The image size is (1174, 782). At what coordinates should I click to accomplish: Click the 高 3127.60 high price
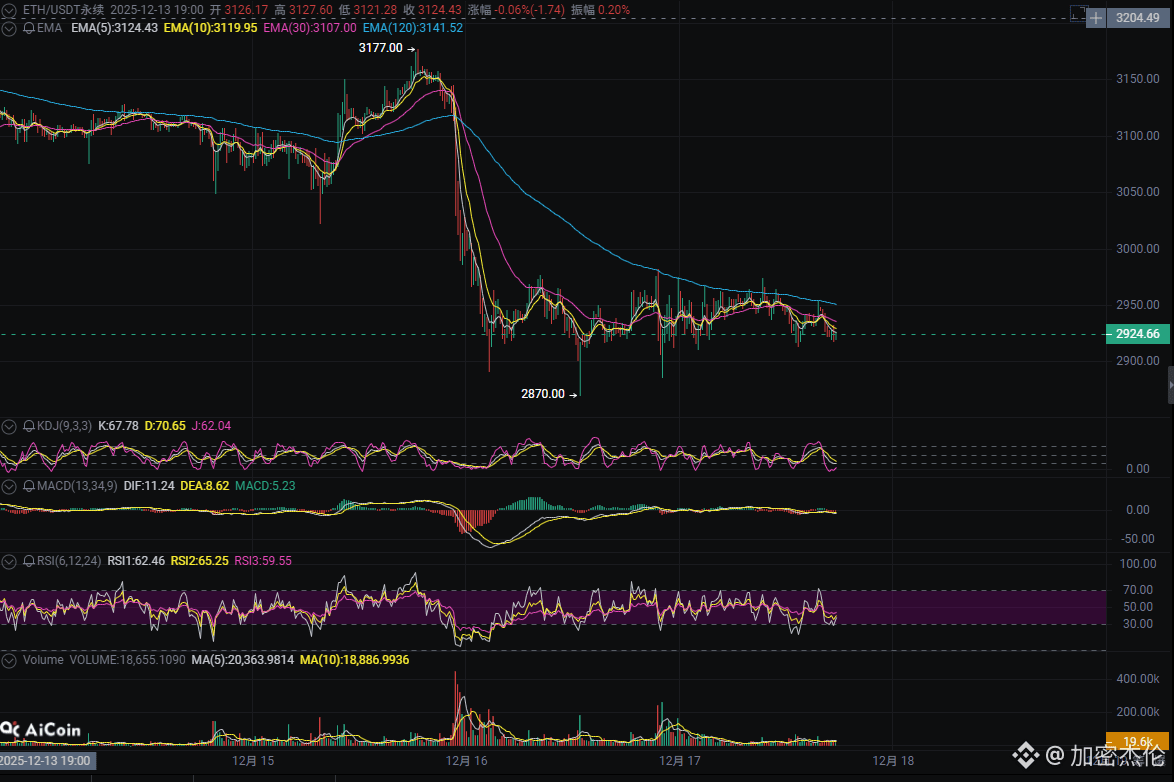[303, 10]
